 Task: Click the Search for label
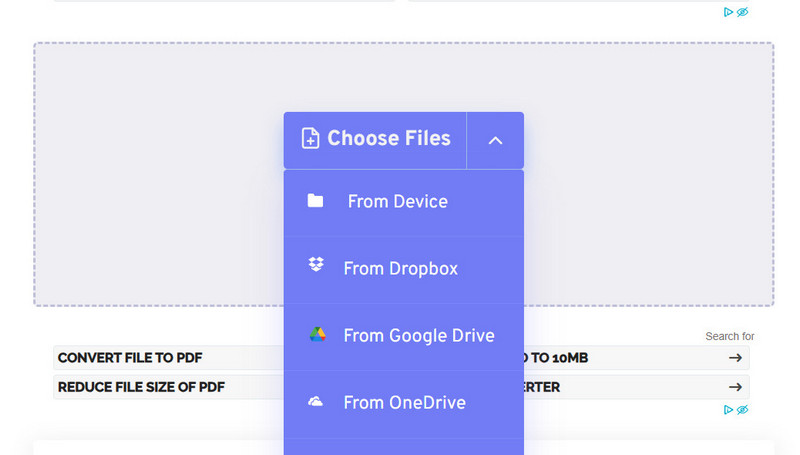click(730, 336)
